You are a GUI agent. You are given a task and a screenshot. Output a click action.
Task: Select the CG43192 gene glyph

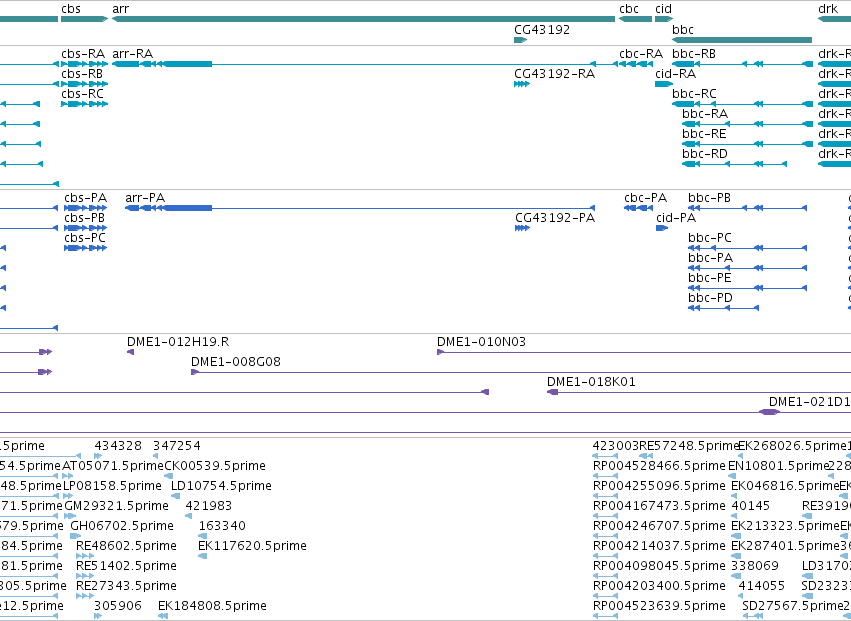click(x=520, y=40)
